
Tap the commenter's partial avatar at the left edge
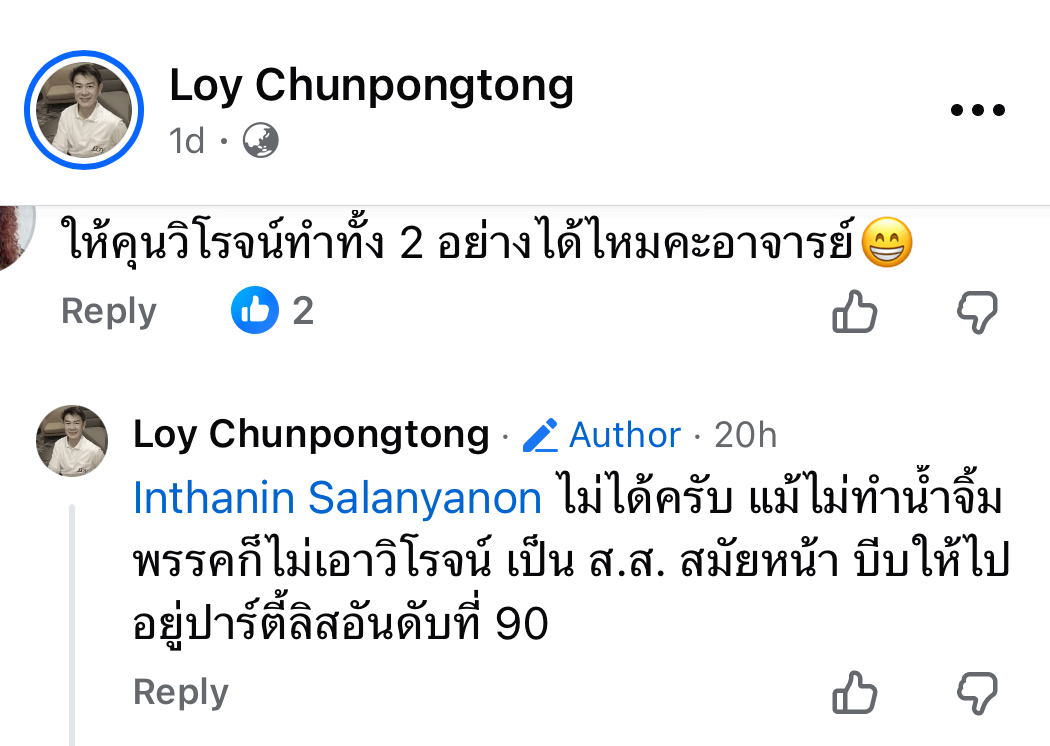(16, 236)
